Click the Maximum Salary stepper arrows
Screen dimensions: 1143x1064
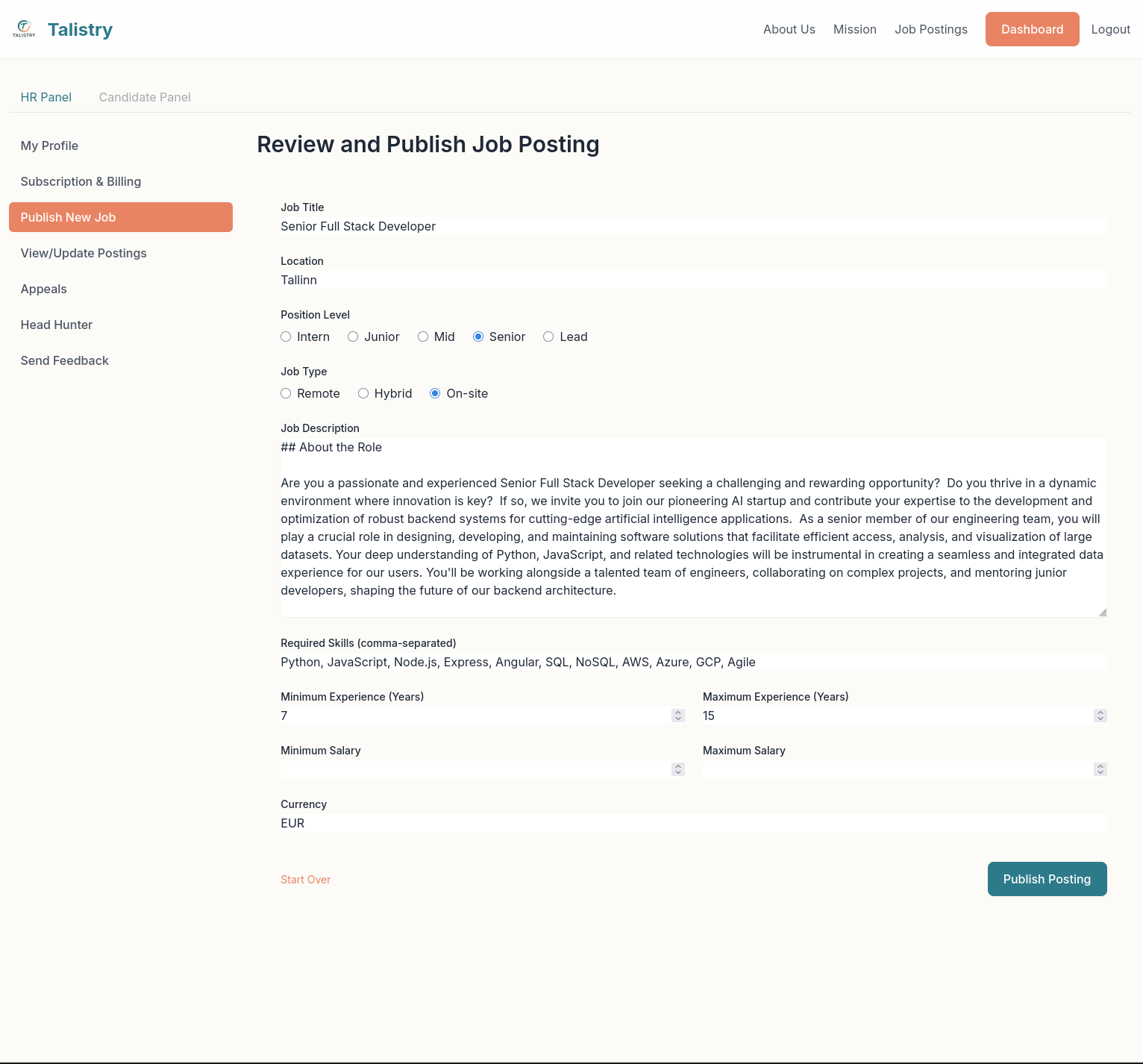click(1100, 769)
